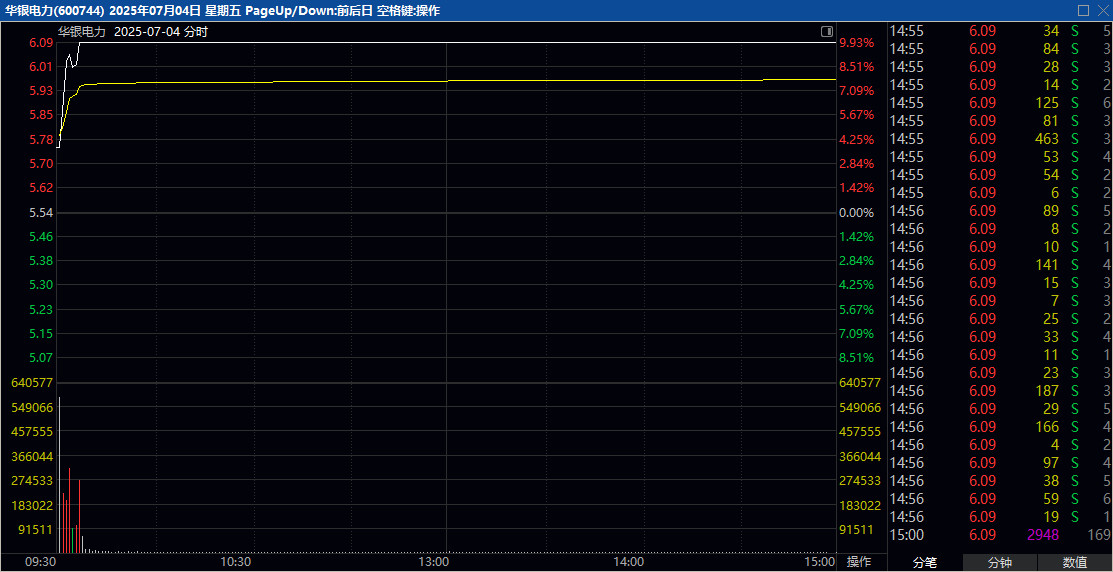
Task: Click the 10:30 label on time axis
Action: (x=235, y=562)
